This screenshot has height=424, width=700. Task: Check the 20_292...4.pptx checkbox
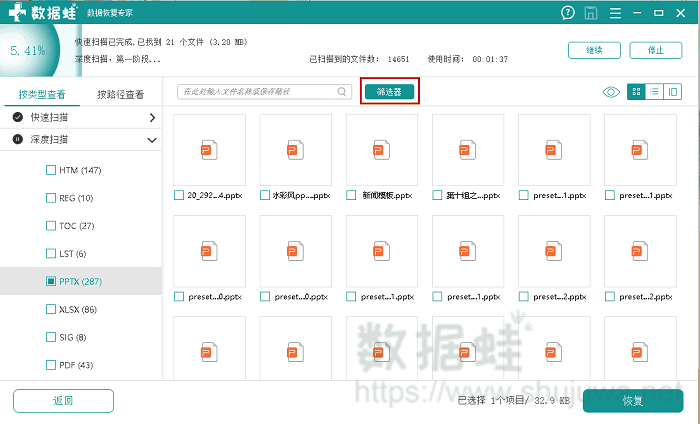pos(179,195)
